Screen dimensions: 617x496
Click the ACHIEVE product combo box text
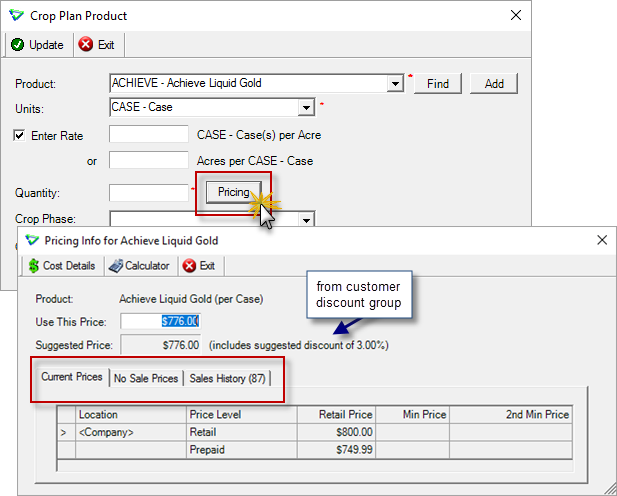[x=187, y=83]
